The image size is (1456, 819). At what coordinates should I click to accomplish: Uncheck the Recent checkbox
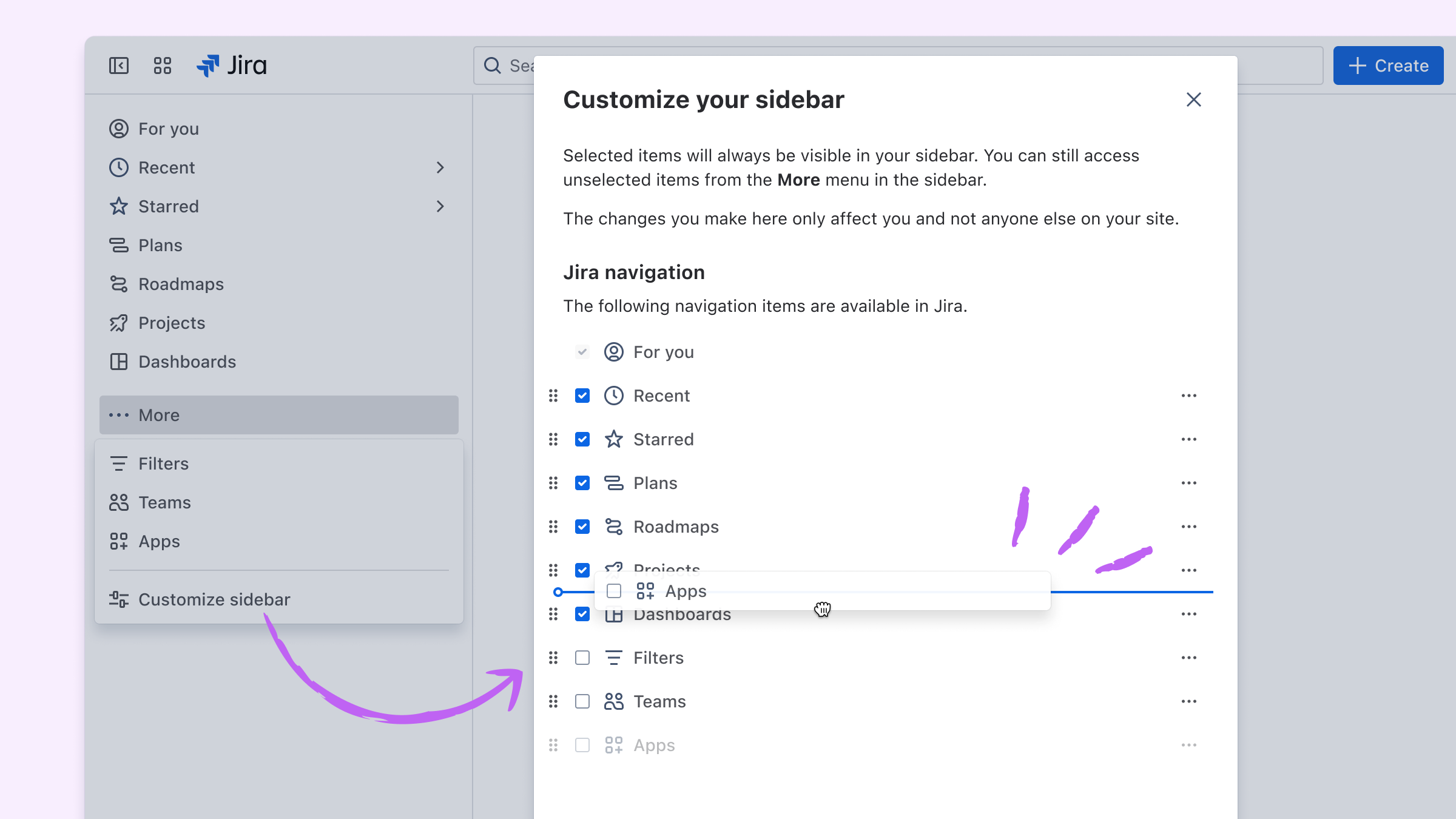tap(582, 396)
